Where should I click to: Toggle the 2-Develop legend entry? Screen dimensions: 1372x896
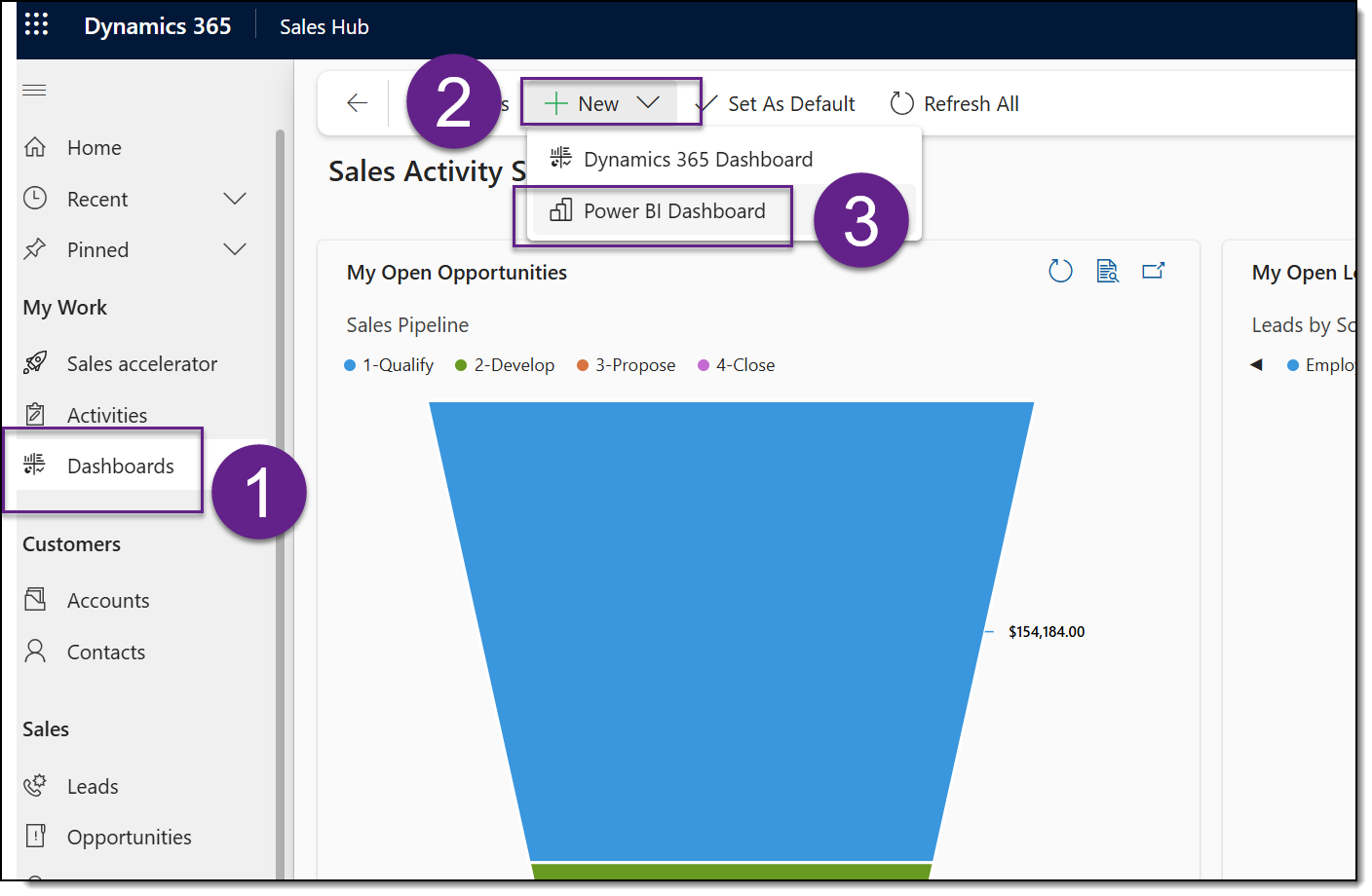click(505, 365)
